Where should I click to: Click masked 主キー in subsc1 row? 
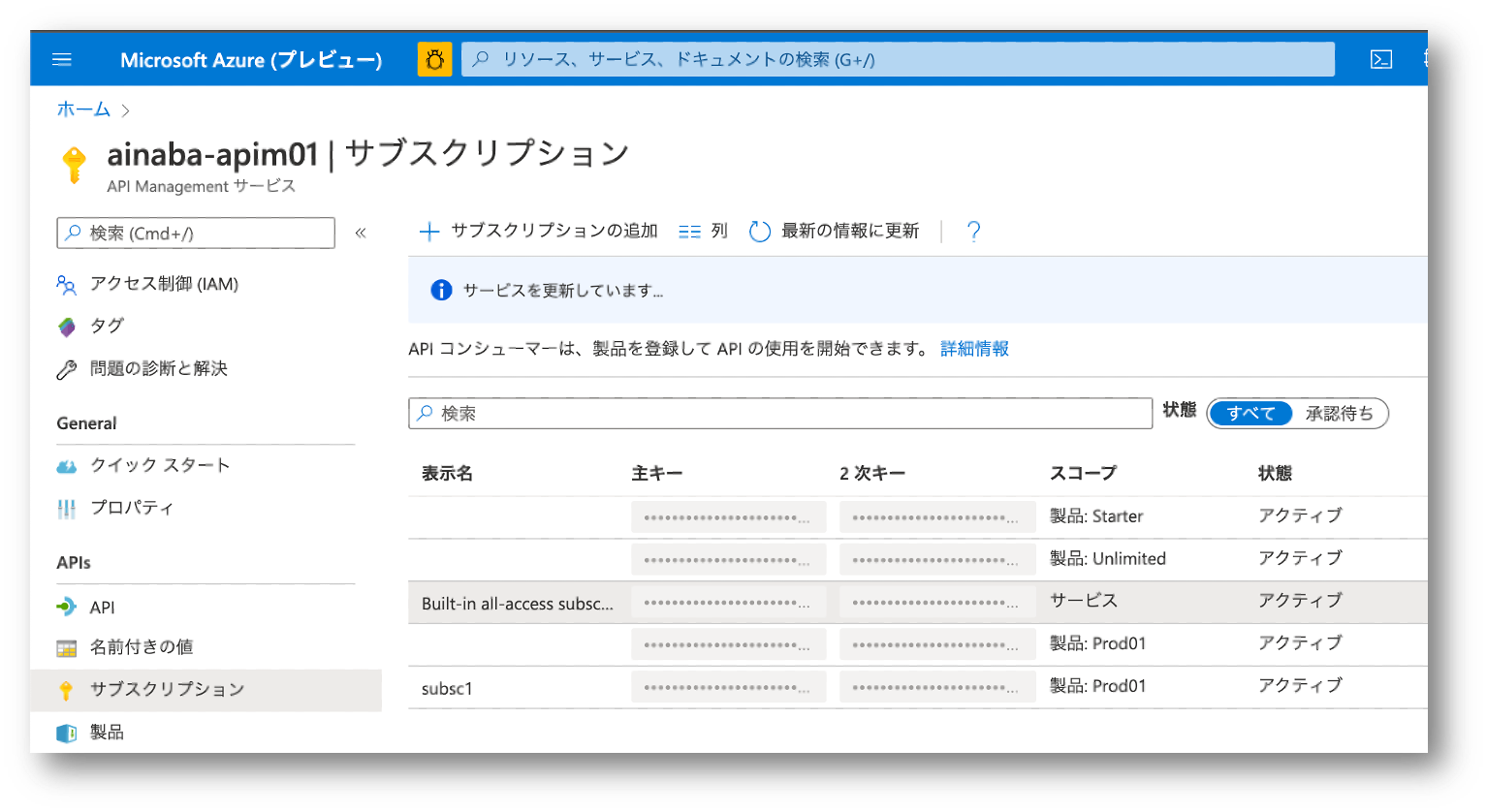[728, 687]
